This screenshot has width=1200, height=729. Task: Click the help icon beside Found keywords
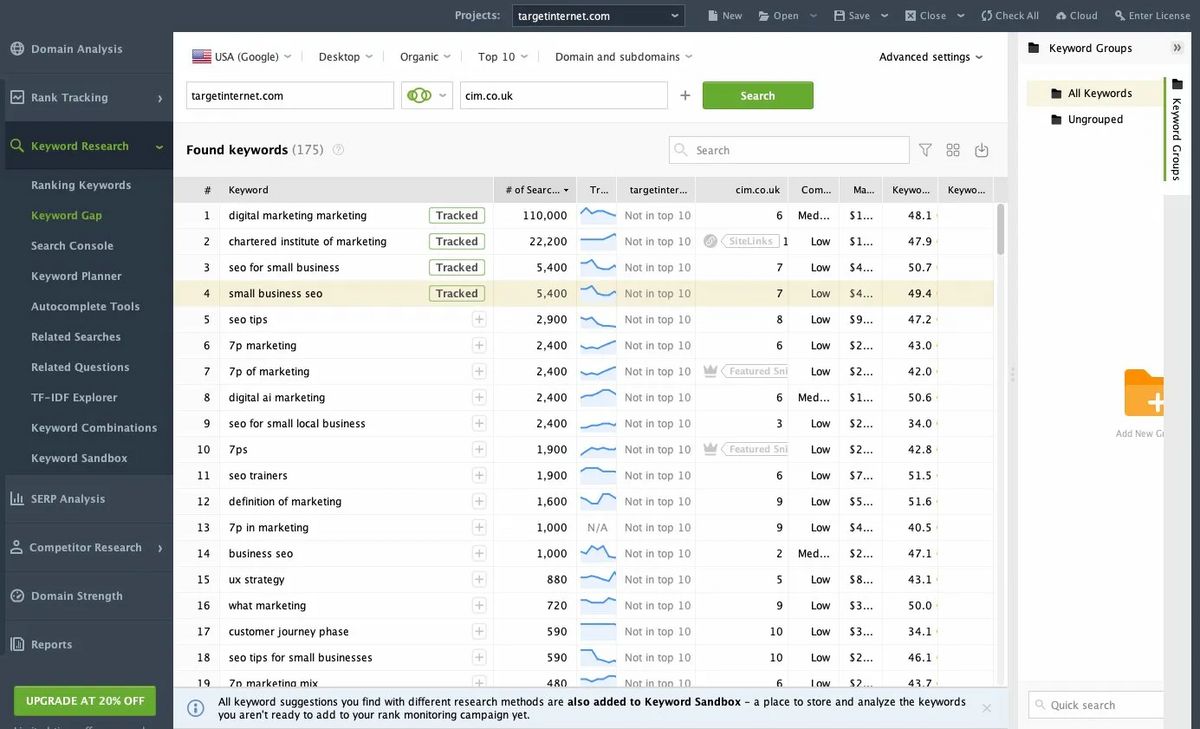(x=338, y=150)
